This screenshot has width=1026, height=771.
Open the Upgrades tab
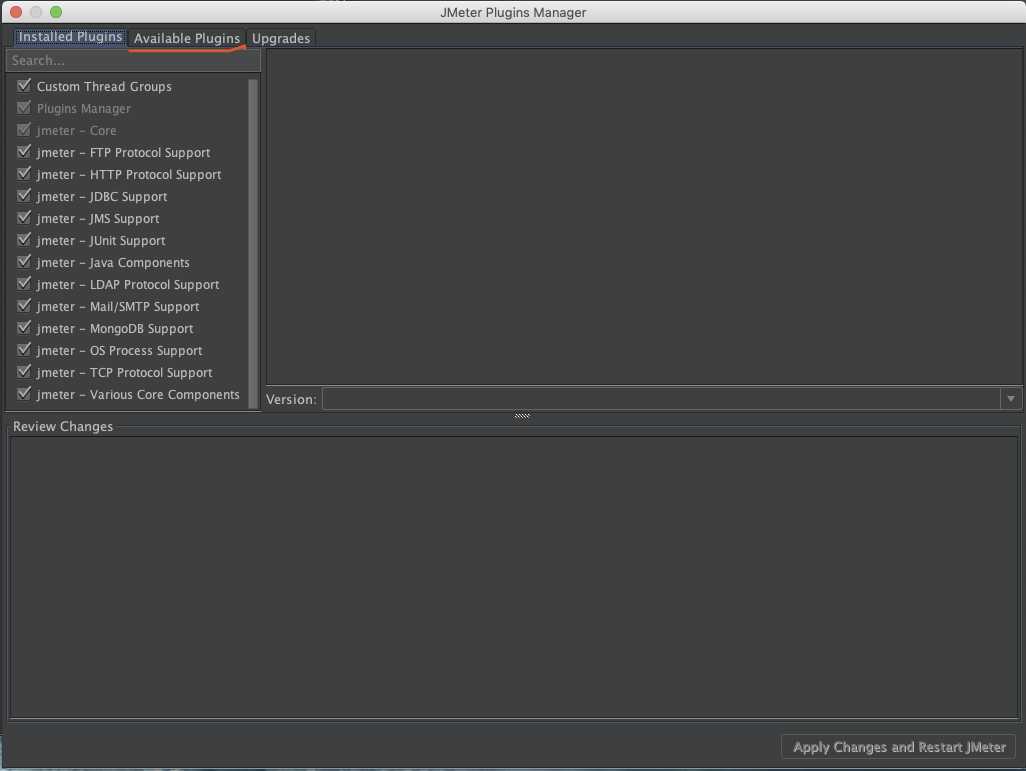(281, 39)
